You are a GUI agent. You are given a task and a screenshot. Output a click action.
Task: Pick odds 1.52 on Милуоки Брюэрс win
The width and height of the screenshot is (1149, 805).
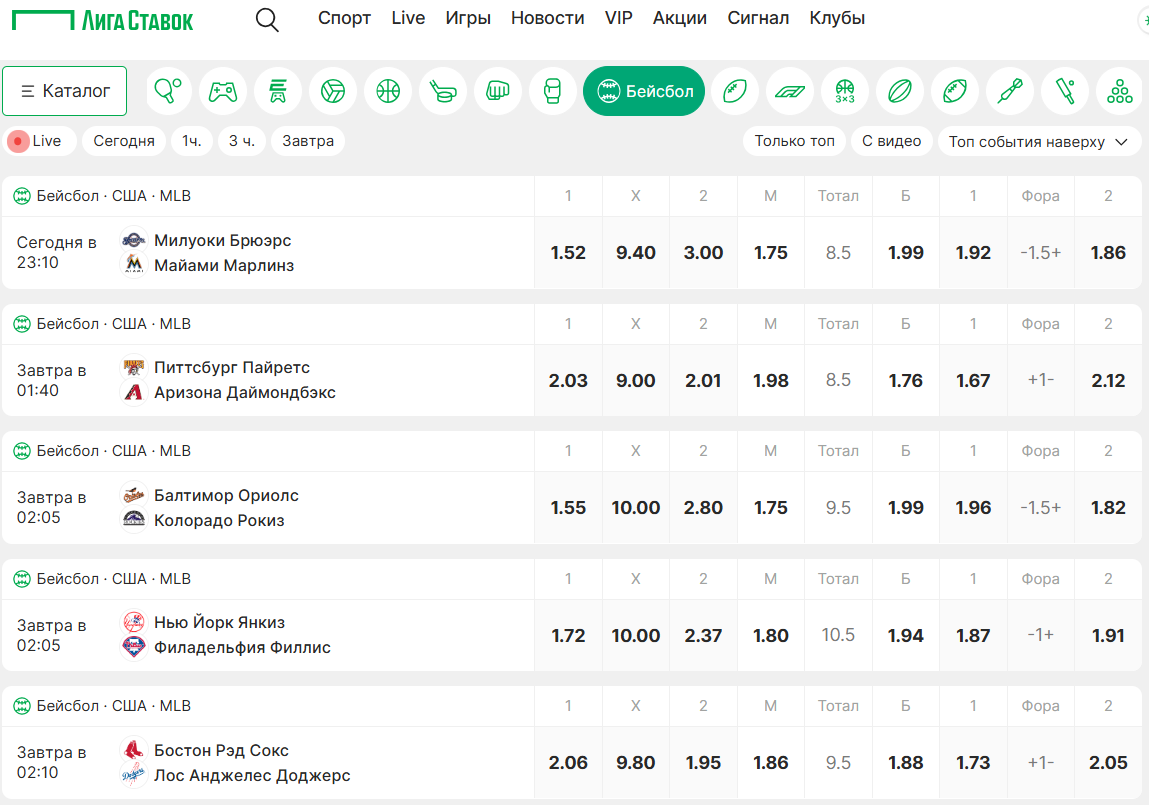[x=568, y=253]
